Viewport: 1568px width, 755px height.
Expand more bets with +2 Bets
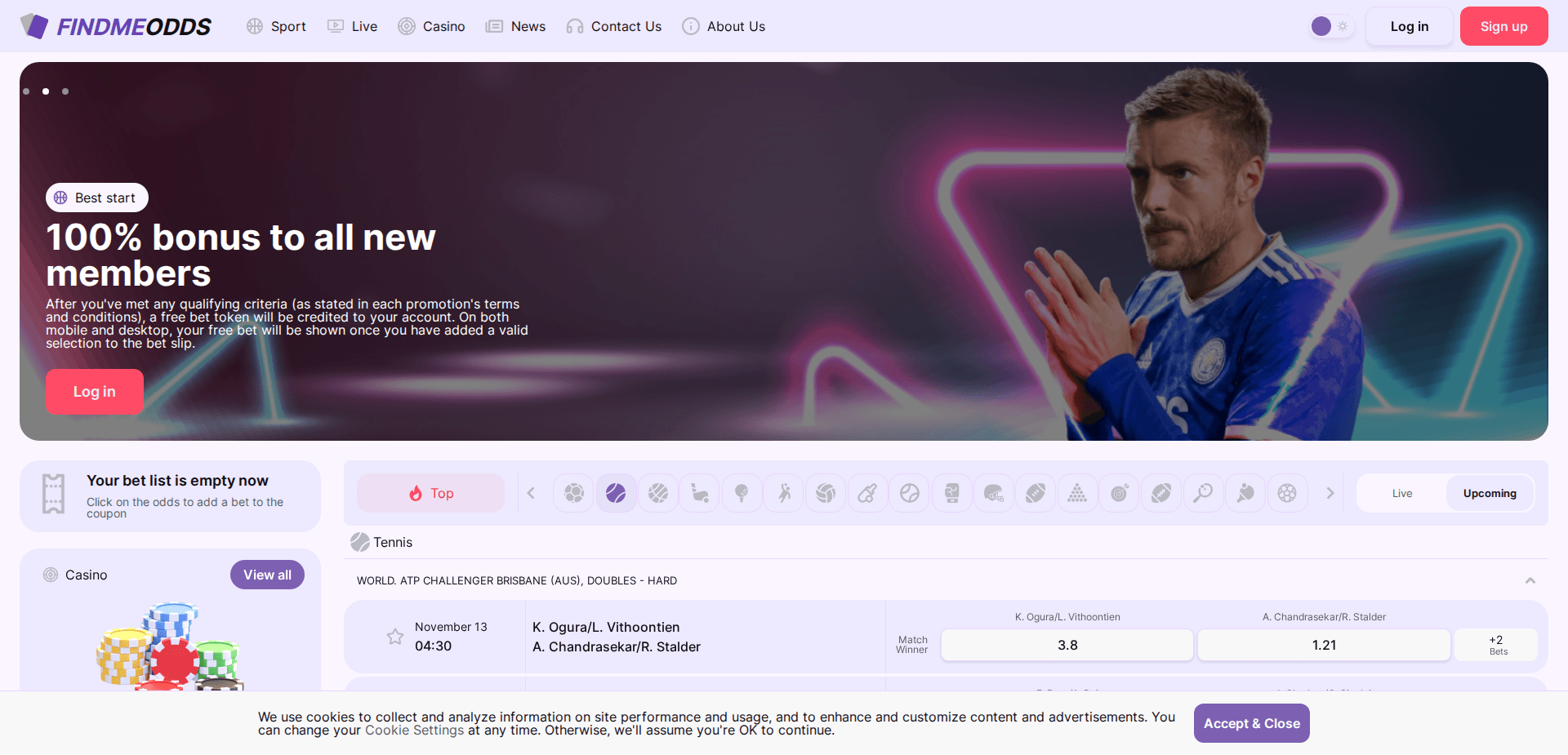point(1495,645)
